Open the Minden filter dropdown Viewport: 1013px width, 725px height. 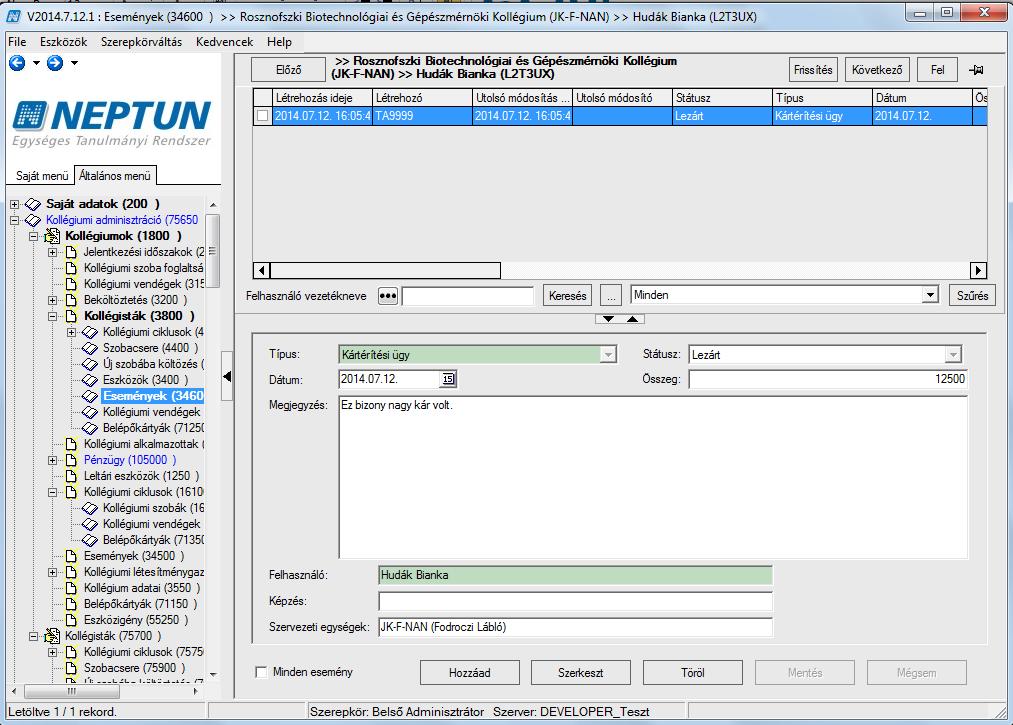coord(930,295)
